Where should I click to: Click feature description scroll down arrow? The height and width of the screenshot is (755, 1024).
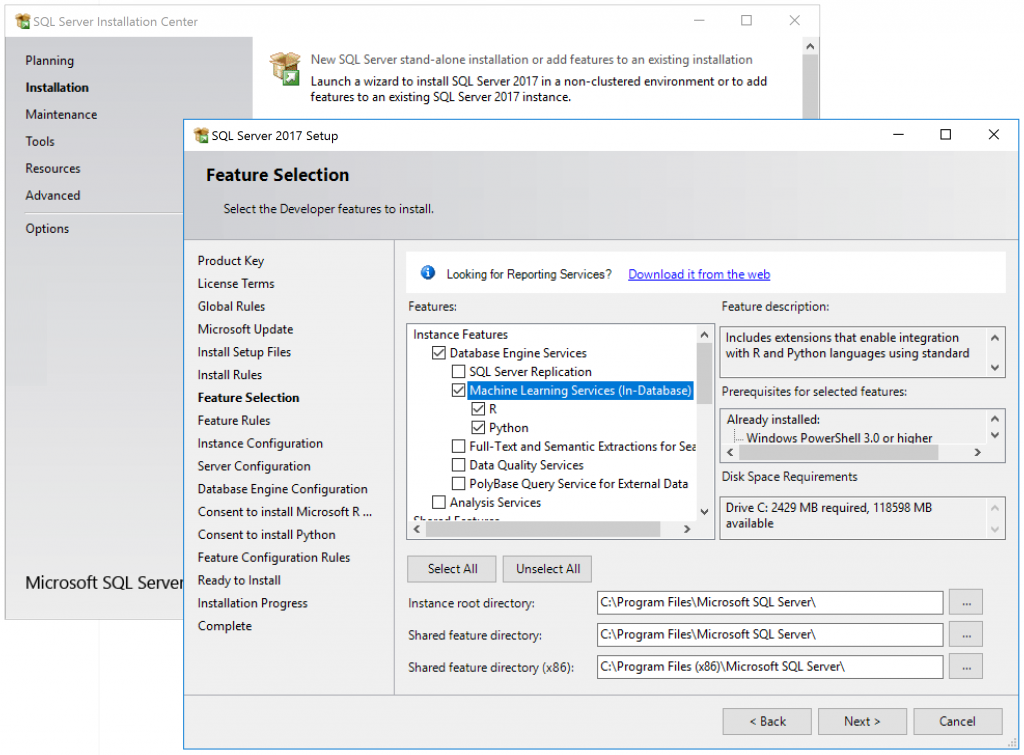(x=995, y=368)
